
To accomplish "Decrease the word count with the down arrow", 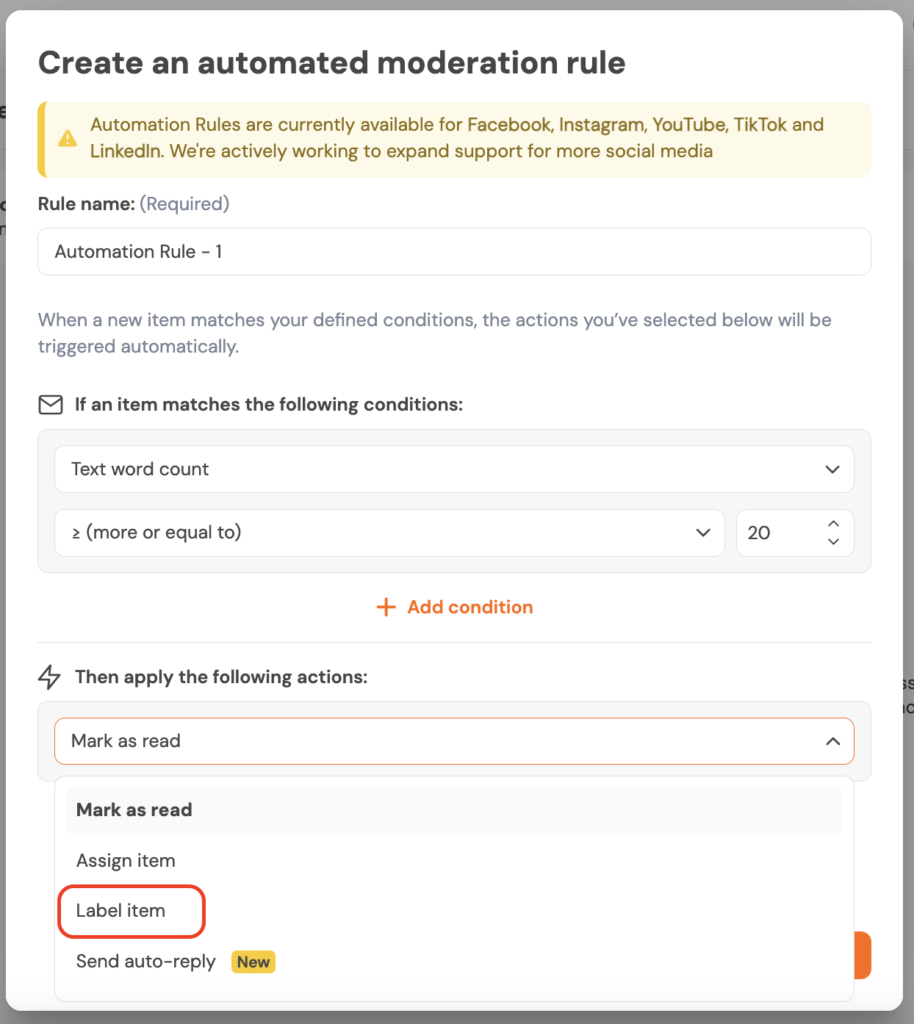I will click(833, 542).
